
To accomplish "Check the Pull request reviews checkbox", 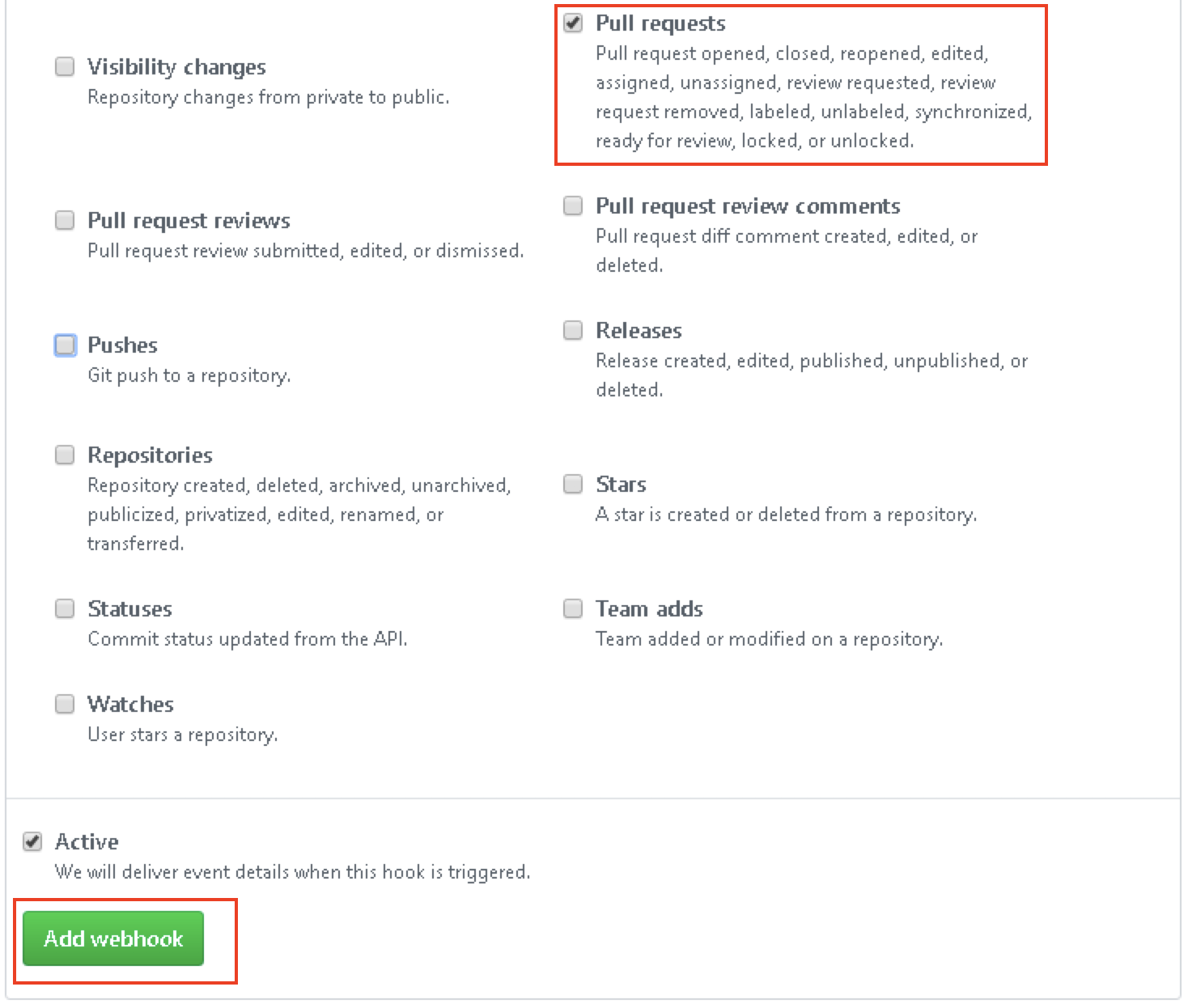I will tap(65, 220).
